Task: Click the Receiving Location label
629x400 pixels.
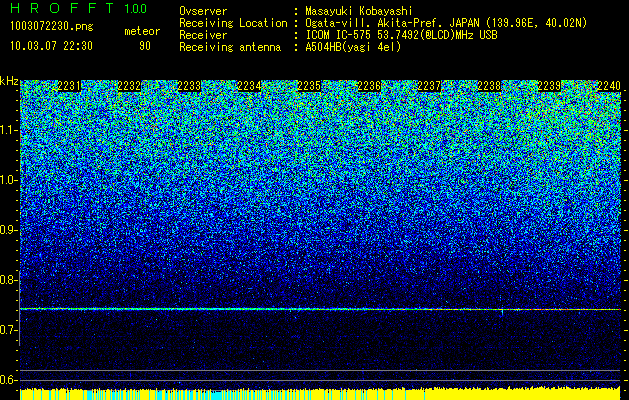Action: pos(233,23)
